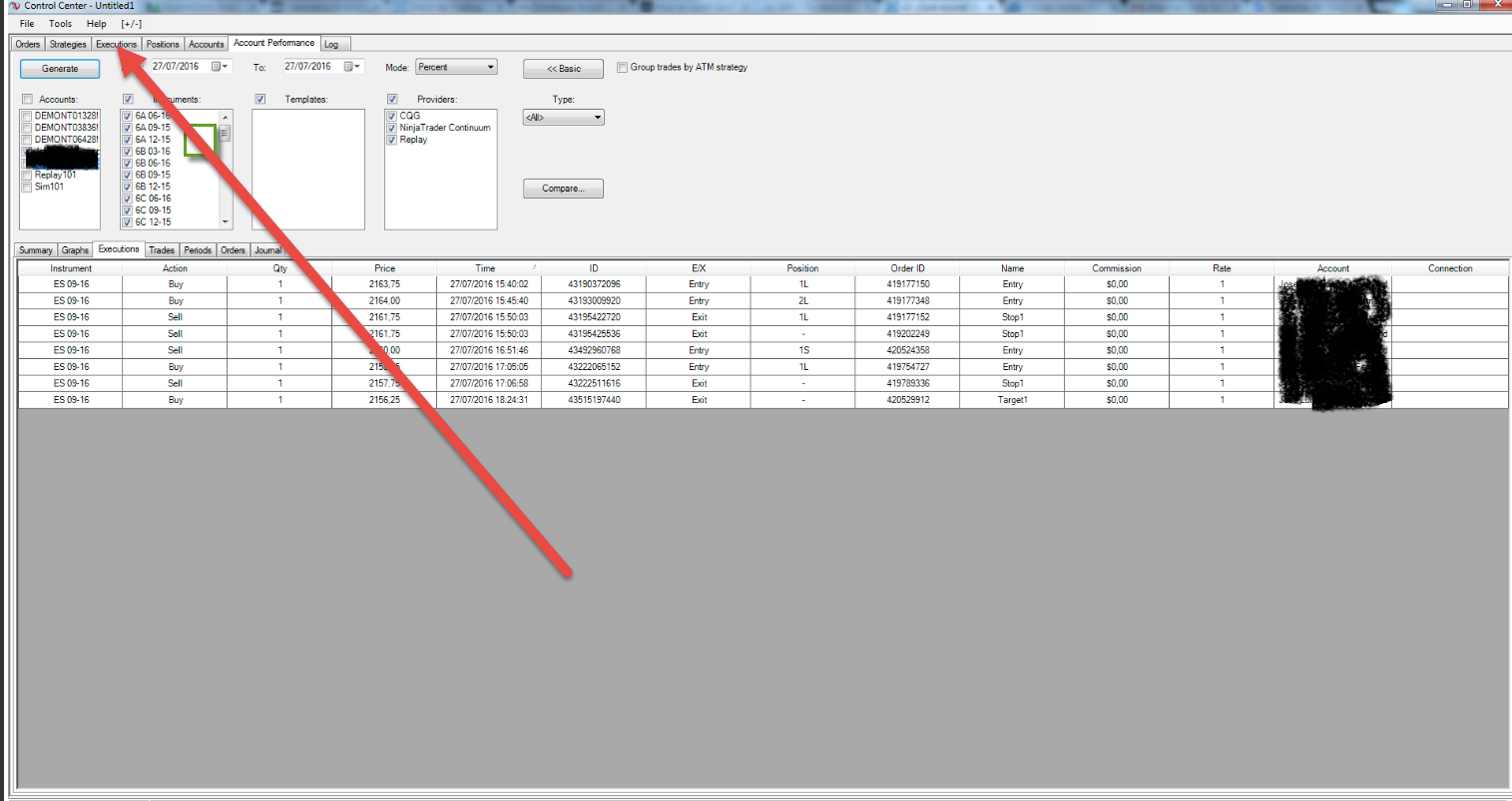Click the 2L position cell
Screen dimensions: 1512x801
[x=803, y=301]
